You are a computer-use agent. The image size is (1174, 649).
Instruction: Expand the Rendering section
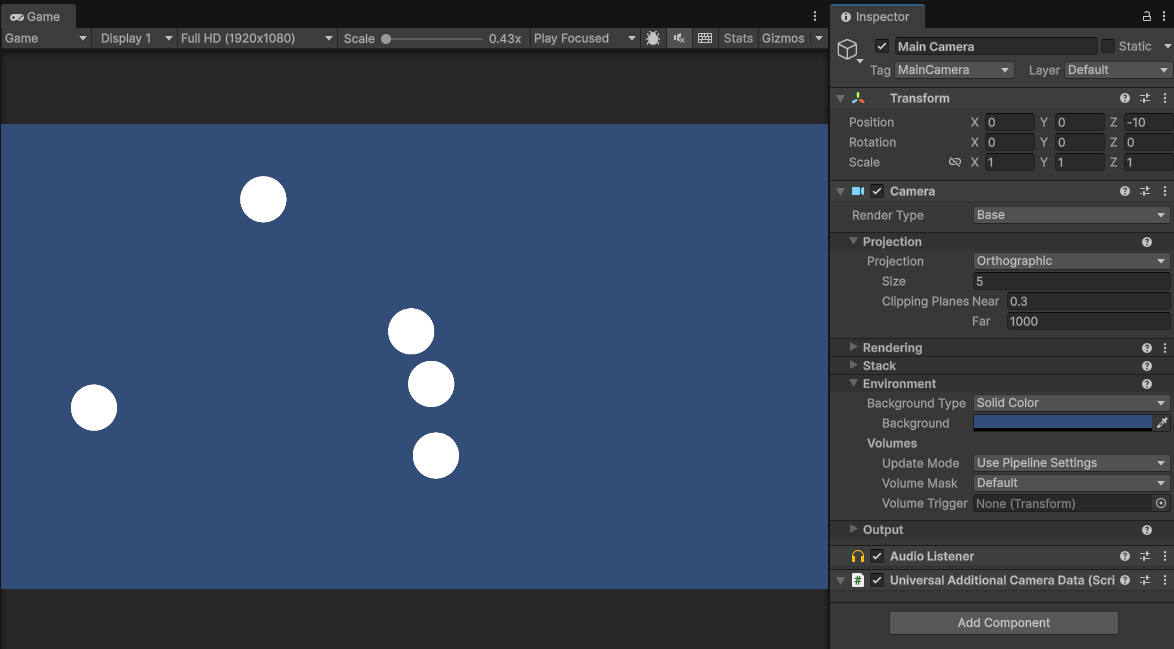point(853,347)
